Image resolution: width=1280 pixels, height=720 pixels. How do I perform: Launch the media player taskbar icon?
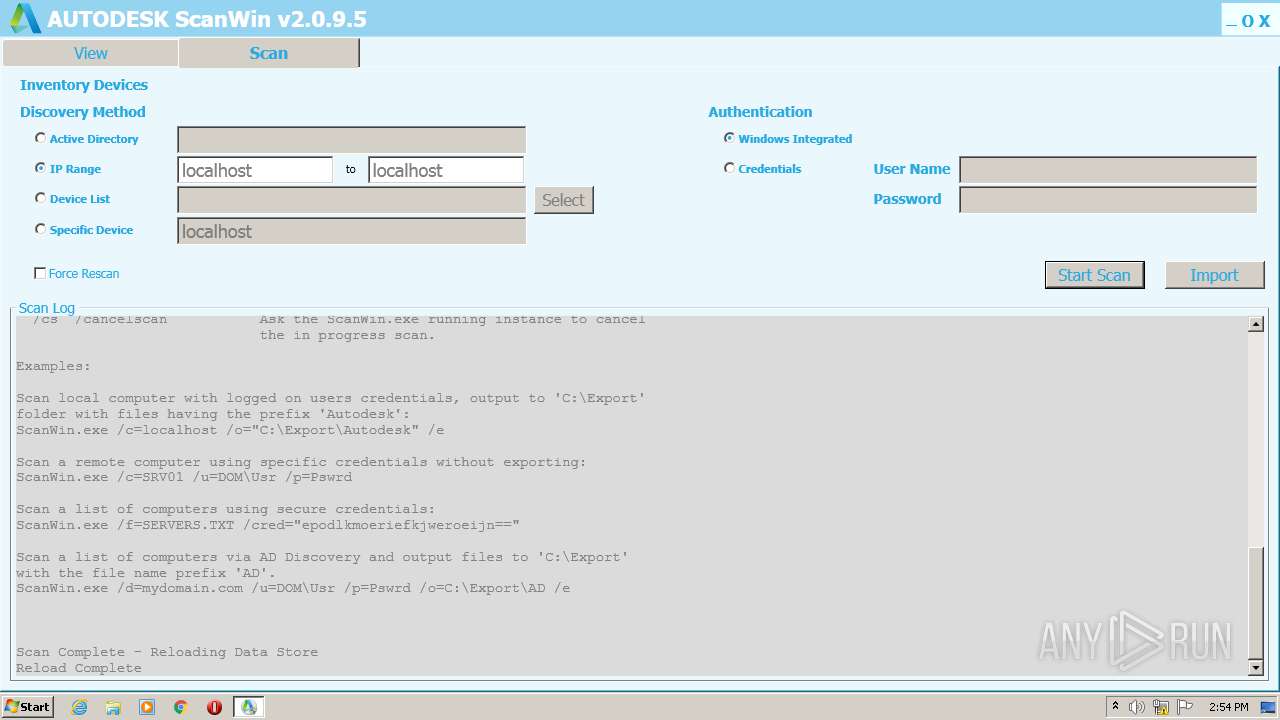click(x=147, y=707)
